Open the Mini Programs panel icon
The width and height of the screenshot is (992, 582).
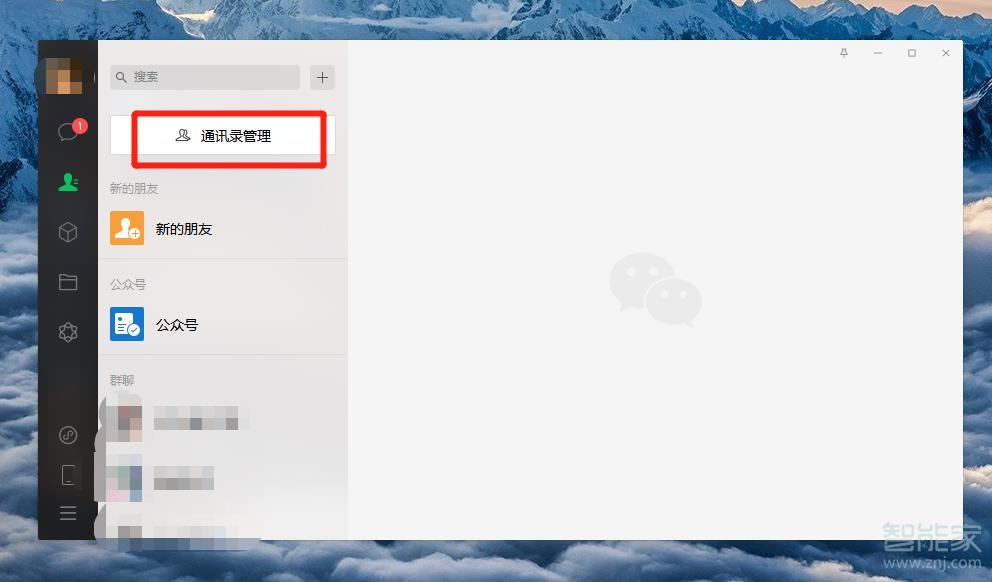pyautogui.click(x=68, y=435)
